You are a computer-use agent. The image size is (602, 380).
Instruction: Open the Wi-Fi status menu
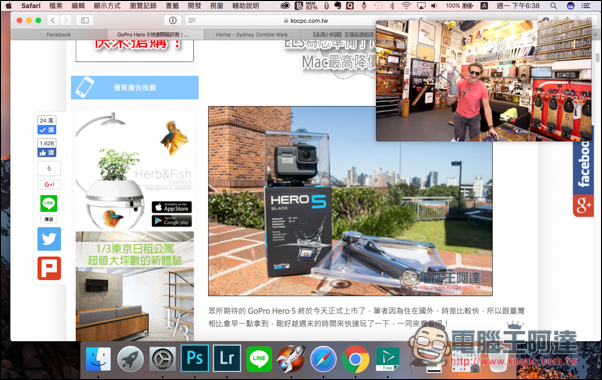(x=406, y=5)
